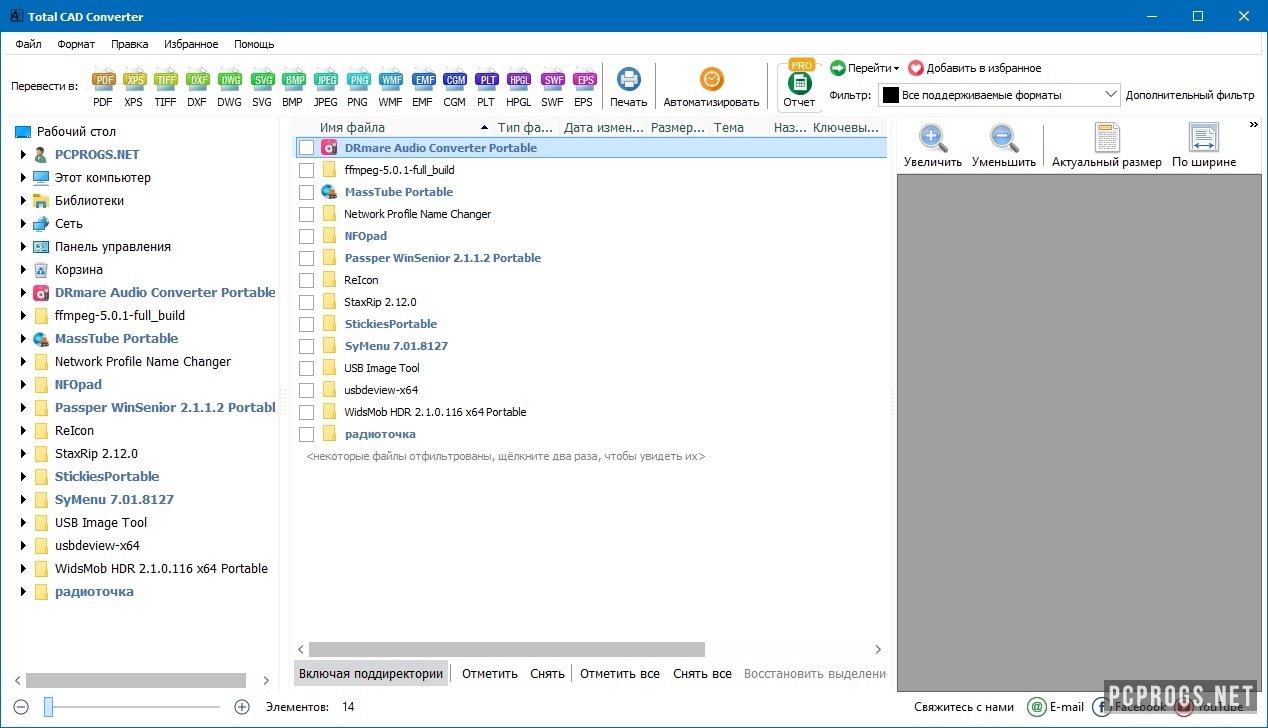Open the Помощь menu
This screenshot has height=728, width=1268.
click(254, 44)
